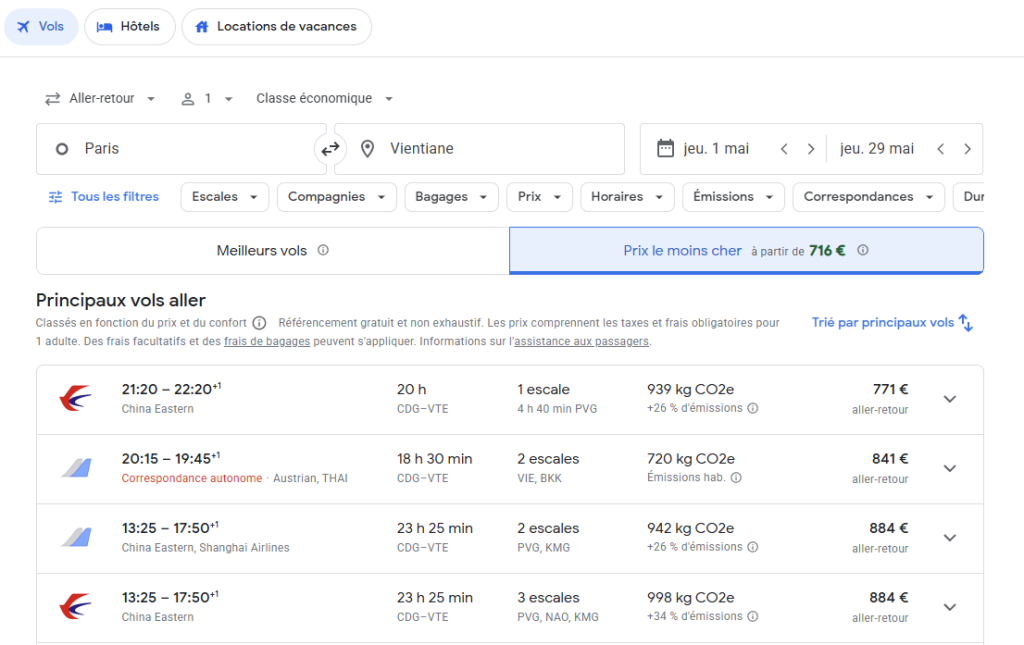Click the passenger person icon
This screenshot has width=1024, height=645.
188,98
